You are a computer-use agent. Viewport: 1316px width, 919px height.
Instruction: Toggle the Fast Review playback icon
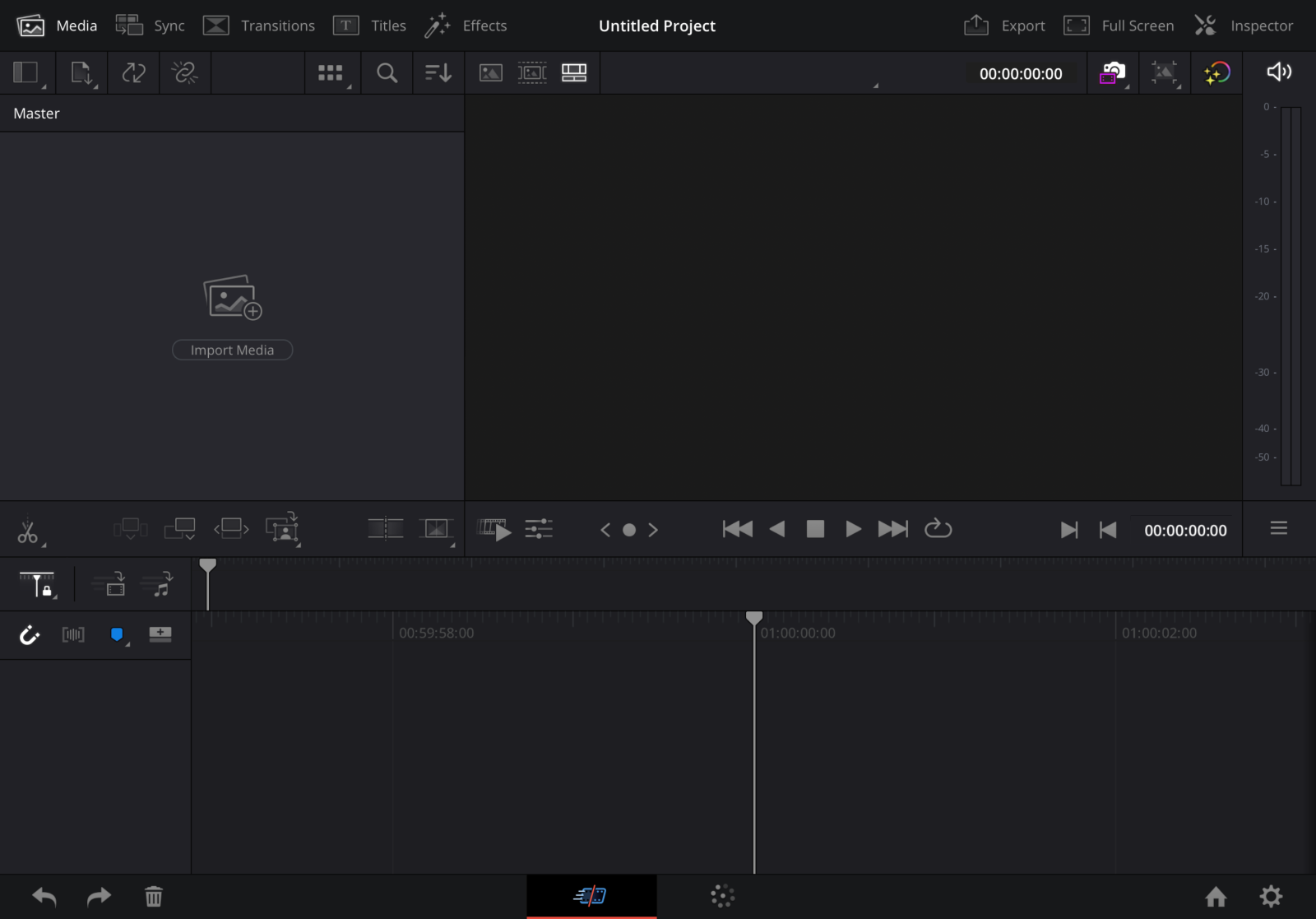tap(495, 529)
